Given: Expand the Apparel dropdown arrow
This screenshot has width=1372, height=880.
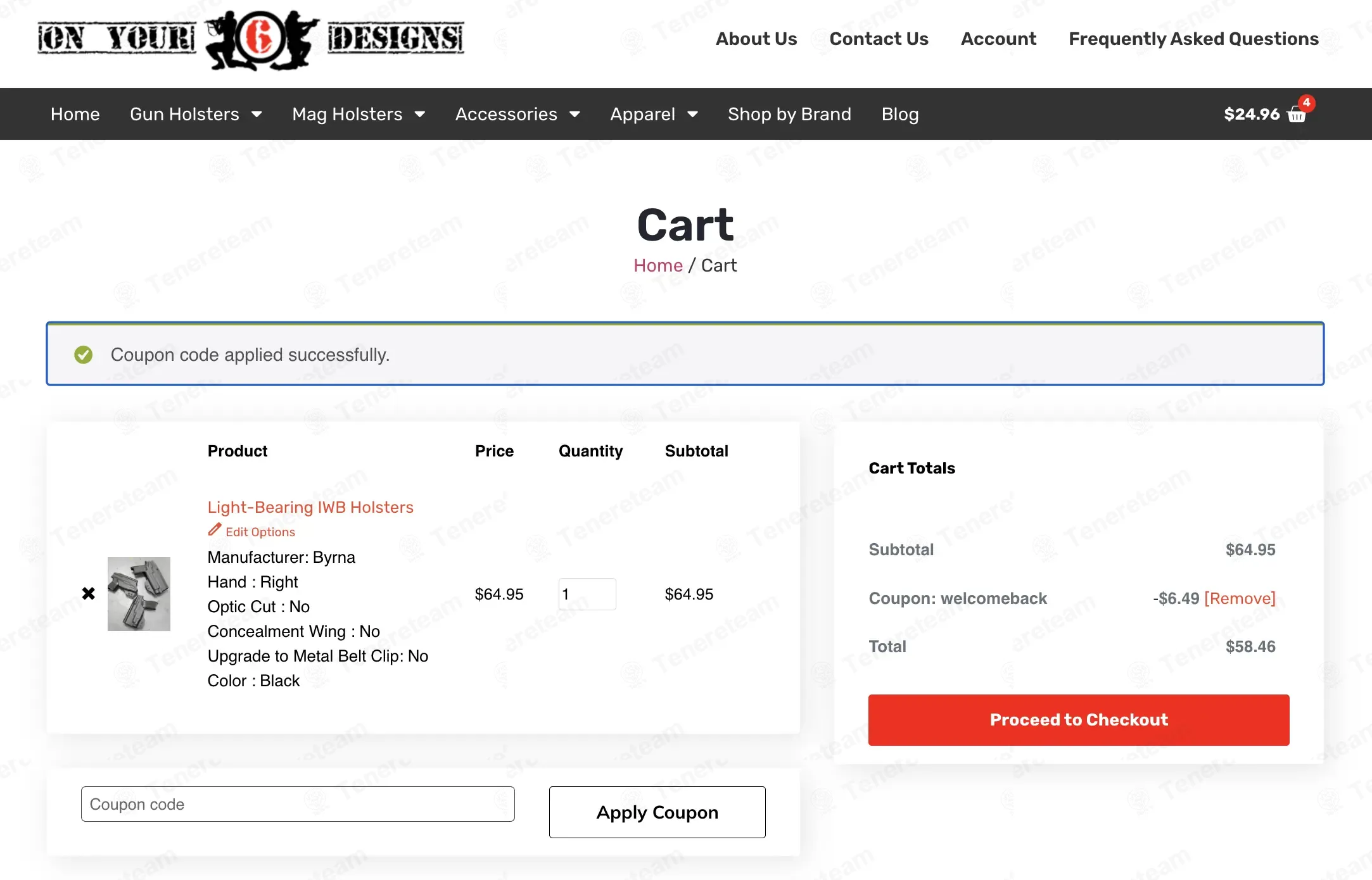Looking at the screenshot, I should pyautogui.click(x=692, y=115).
